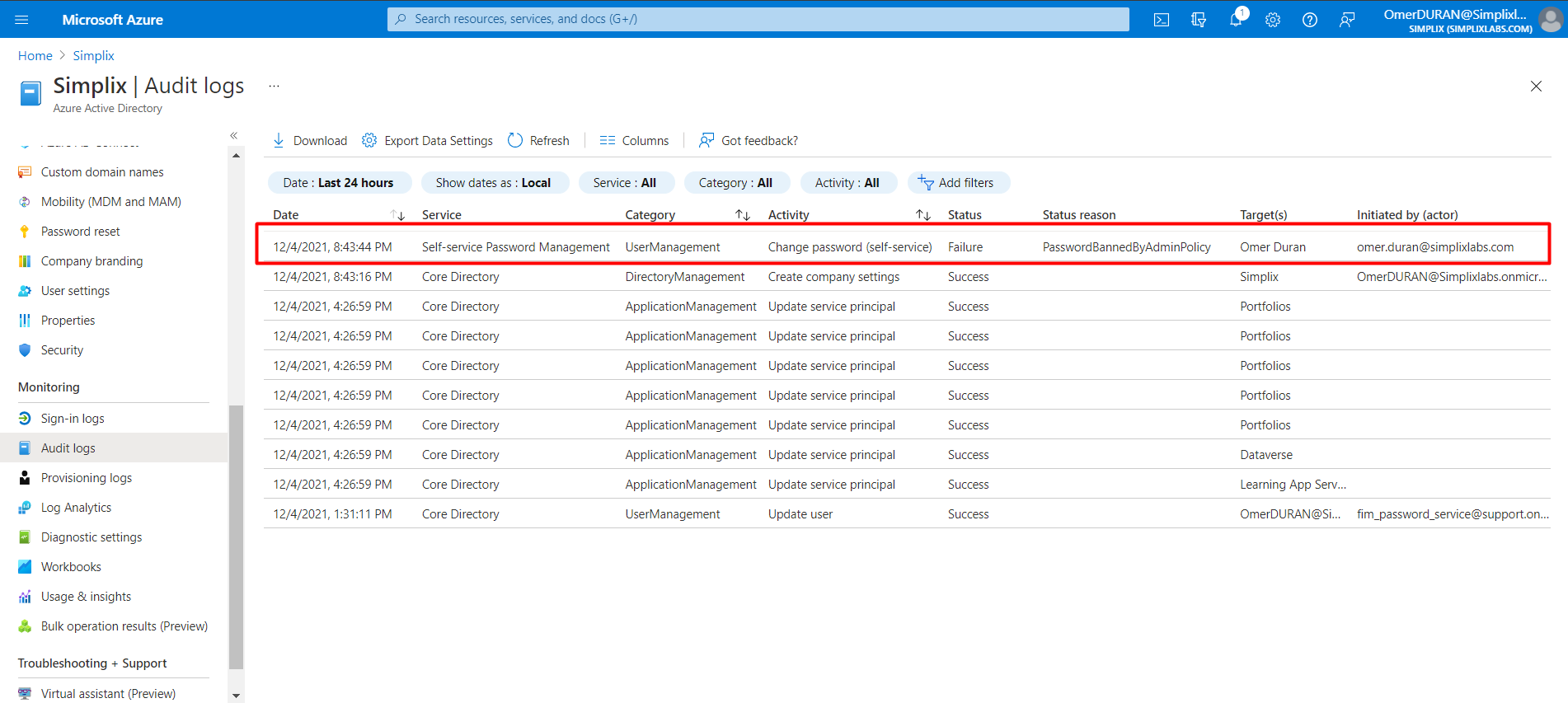Go to Simplix breadcrumb link
Screen dimensions: 1568x703
(93, 55)
